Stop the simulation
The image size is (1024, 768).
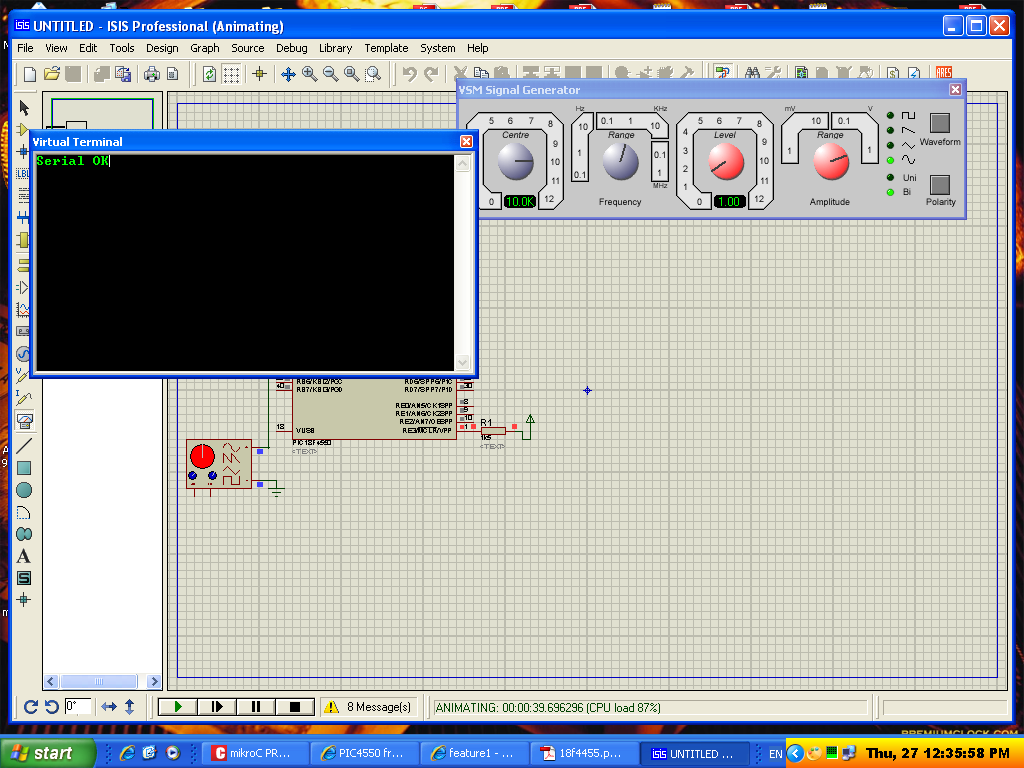pos(295,707)
